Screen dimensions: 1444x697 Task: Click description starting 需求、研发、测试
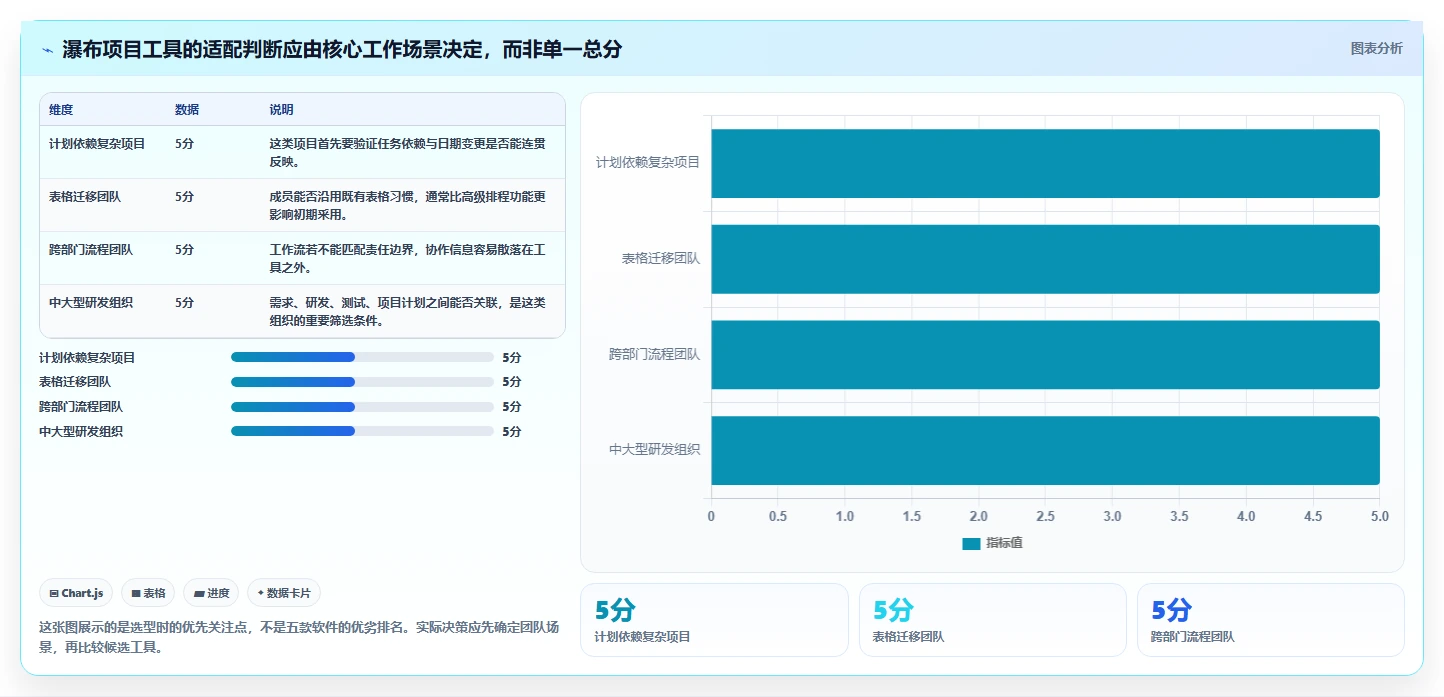(x=407, y=312)
